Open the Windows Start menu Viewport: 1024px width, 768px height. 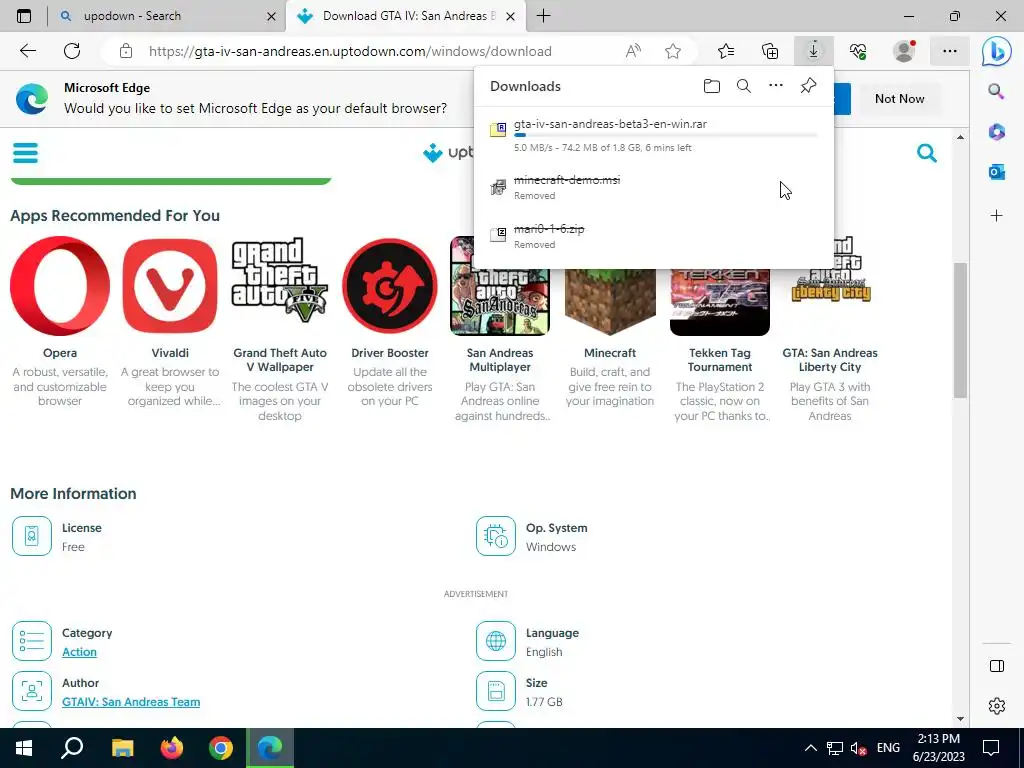[24, 748]
